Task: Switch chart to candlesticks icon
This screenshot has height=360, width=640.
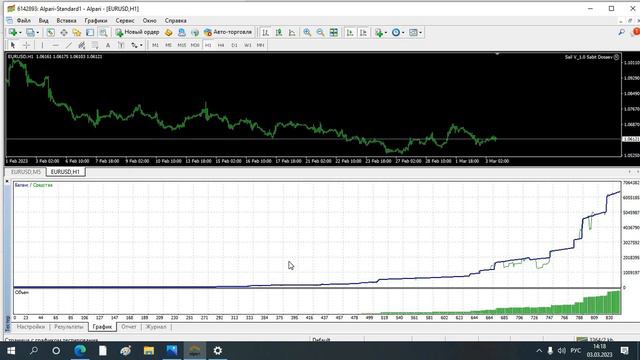Action: (x=279, y=33)
